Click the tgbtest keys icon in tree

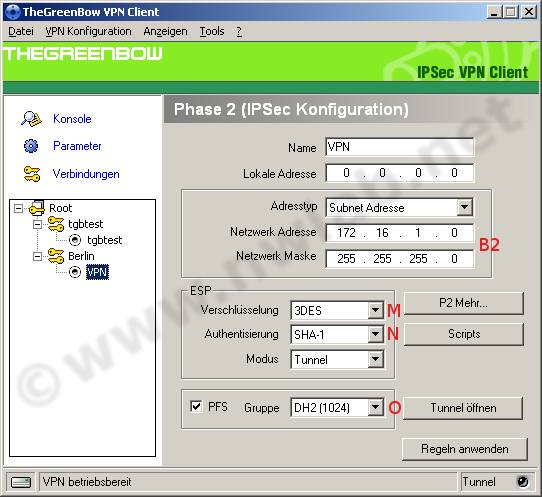point(56,224)
